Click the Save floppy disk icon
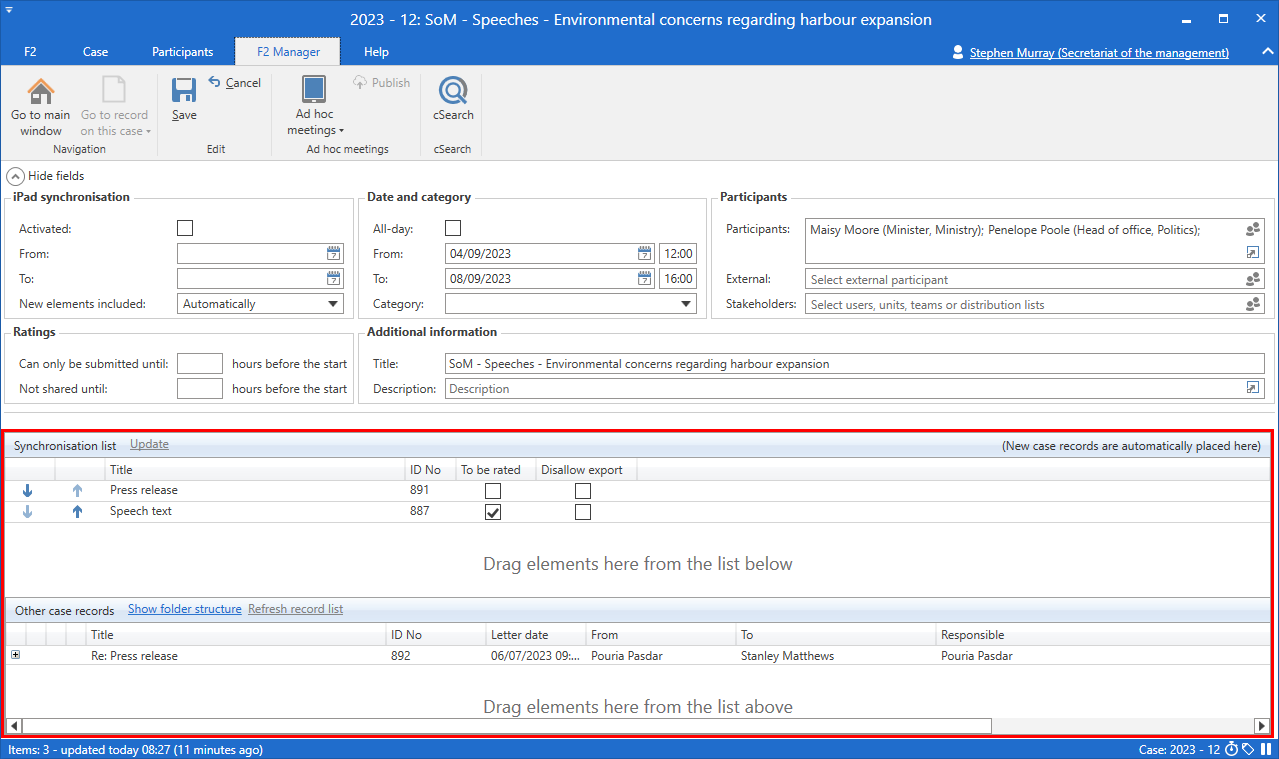 click(184, 91)
